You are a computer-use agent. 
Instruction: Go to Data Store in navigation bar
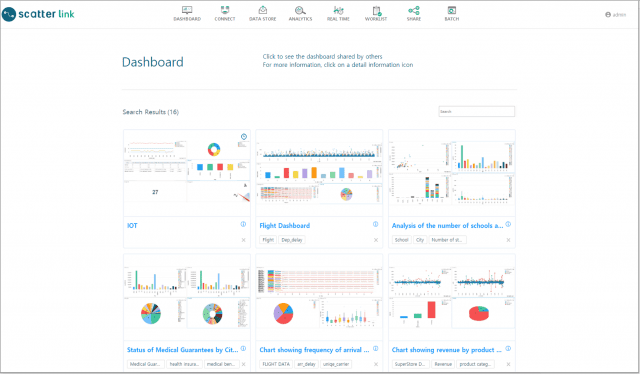262,13
